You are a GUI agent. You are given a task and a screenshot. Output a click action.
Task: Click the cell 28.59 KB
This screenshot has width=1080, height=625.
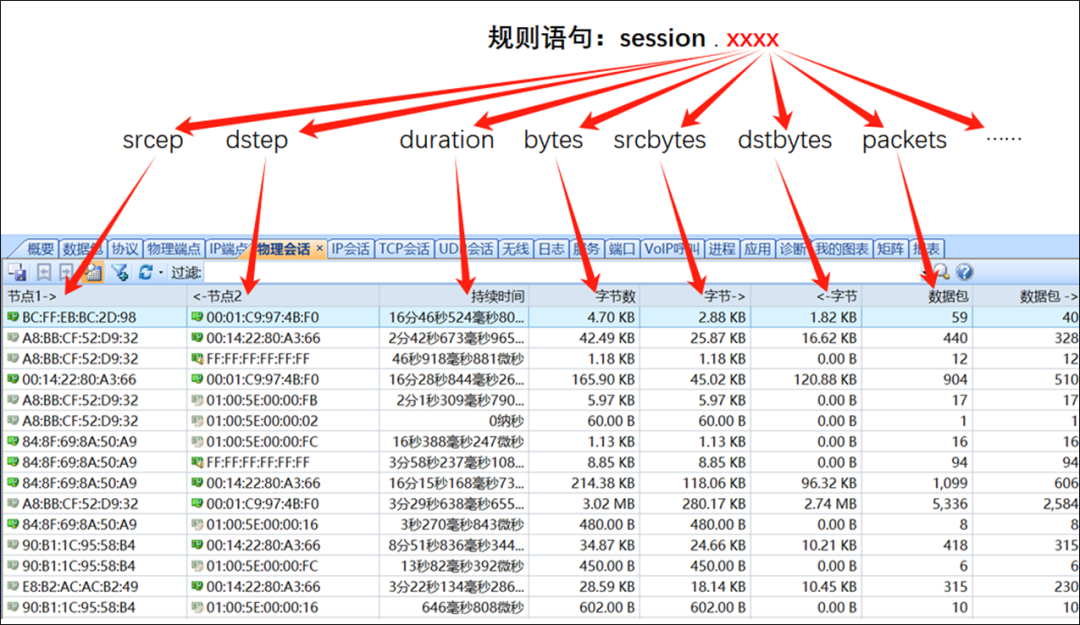coord(607,586)
